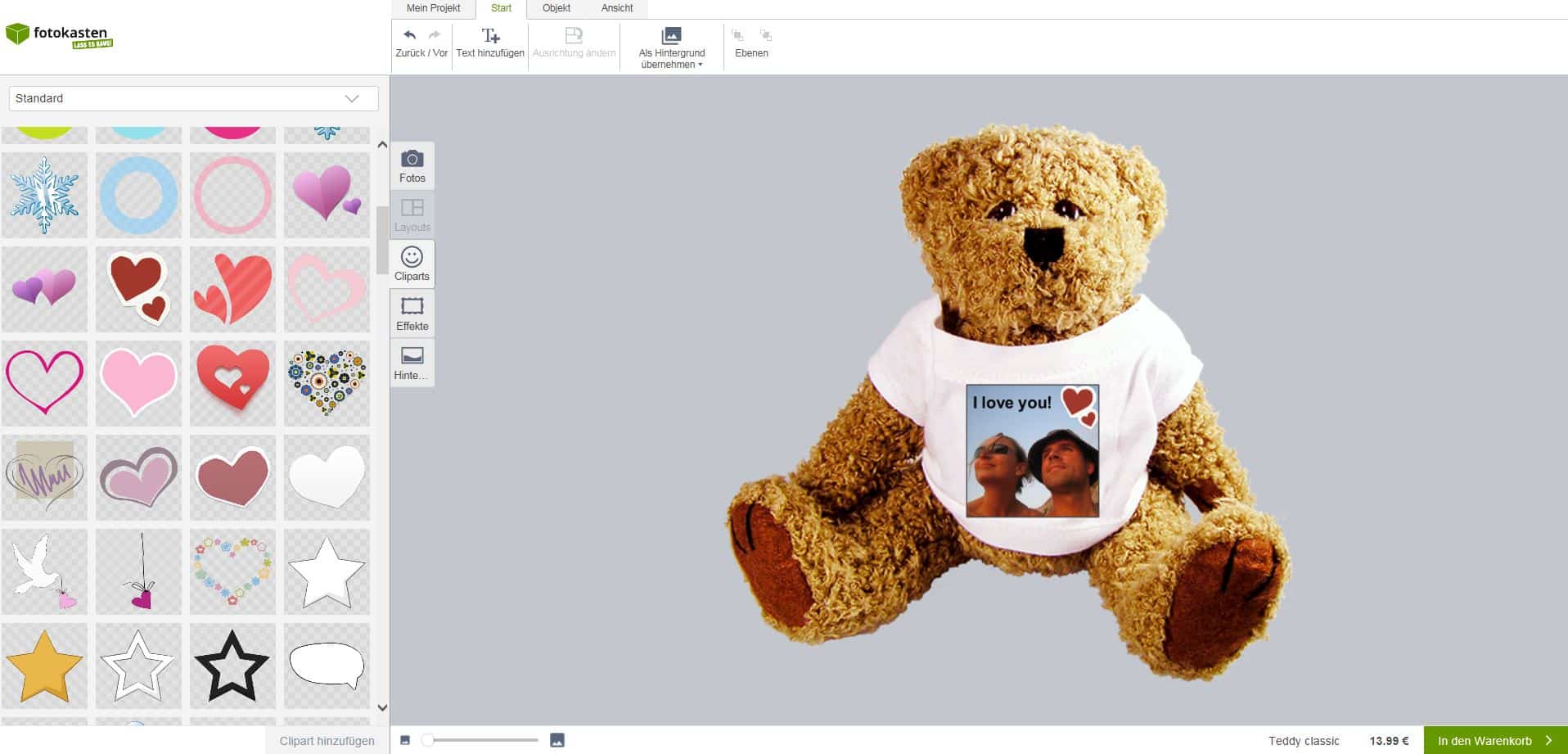Select the light blue ring clipart
Screen dimensions: 1568x754
138,195
